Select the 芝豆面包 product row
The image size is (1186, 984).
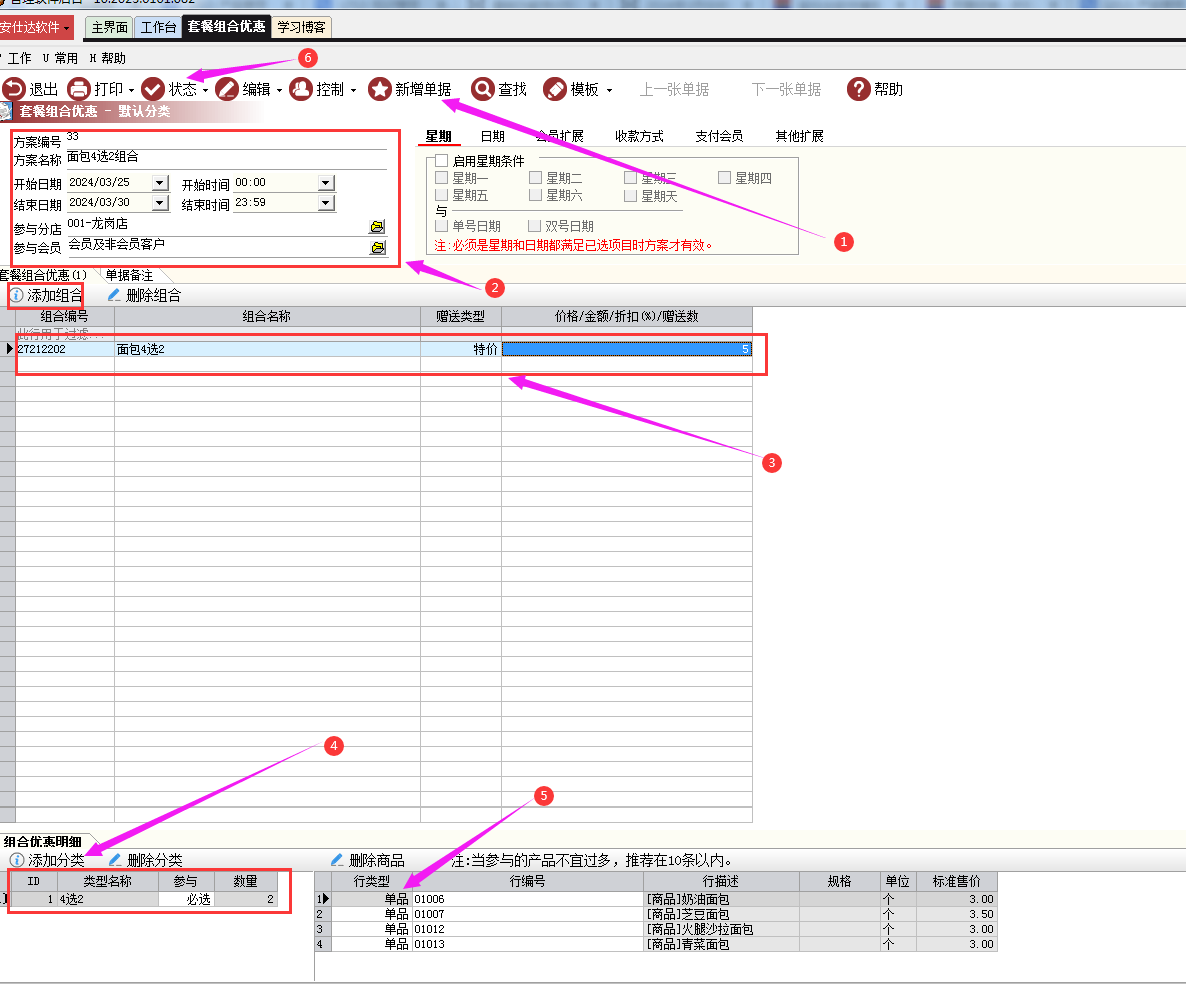656,914
